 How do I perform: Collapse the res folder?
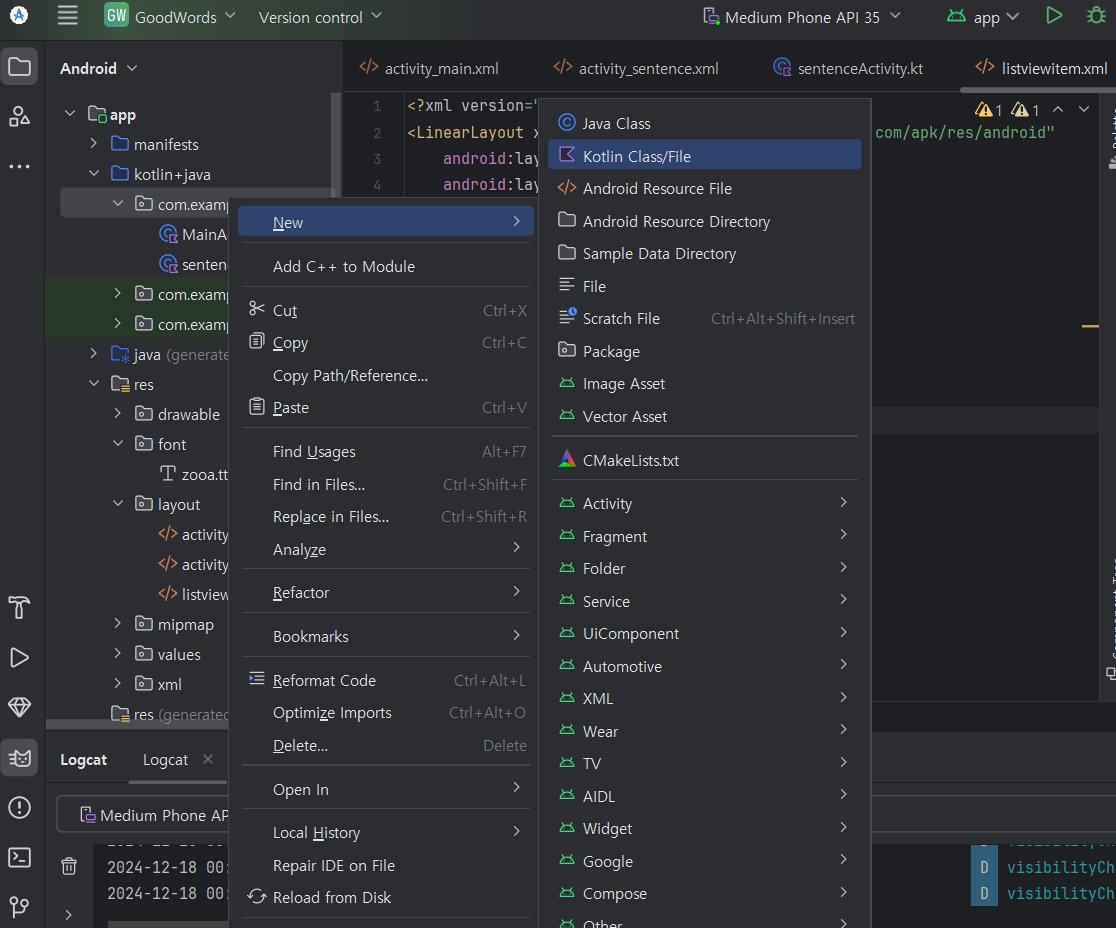[x=94, y=383]
